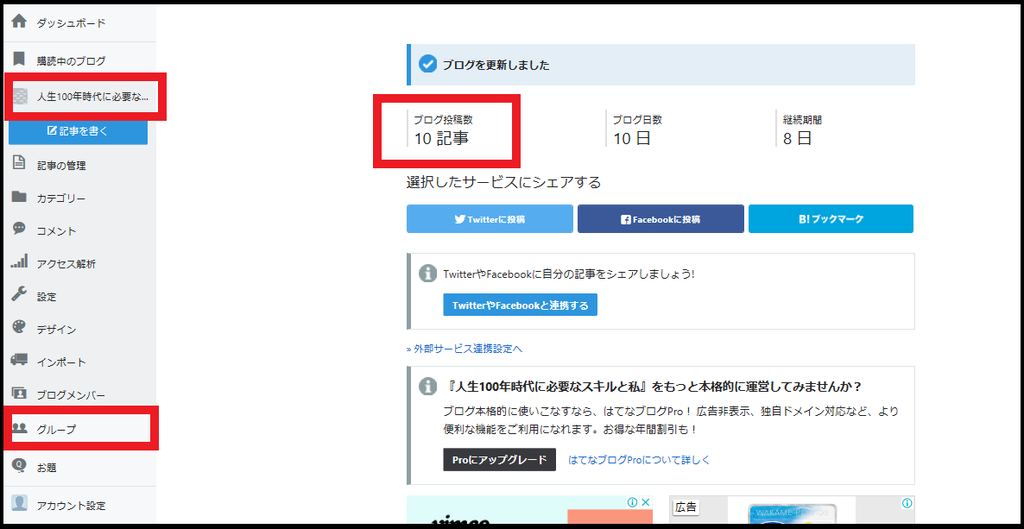Click the ad info icon on right ad
Image resolution: width=1024 pixels, height=529 pixels.
coord(907,503)
